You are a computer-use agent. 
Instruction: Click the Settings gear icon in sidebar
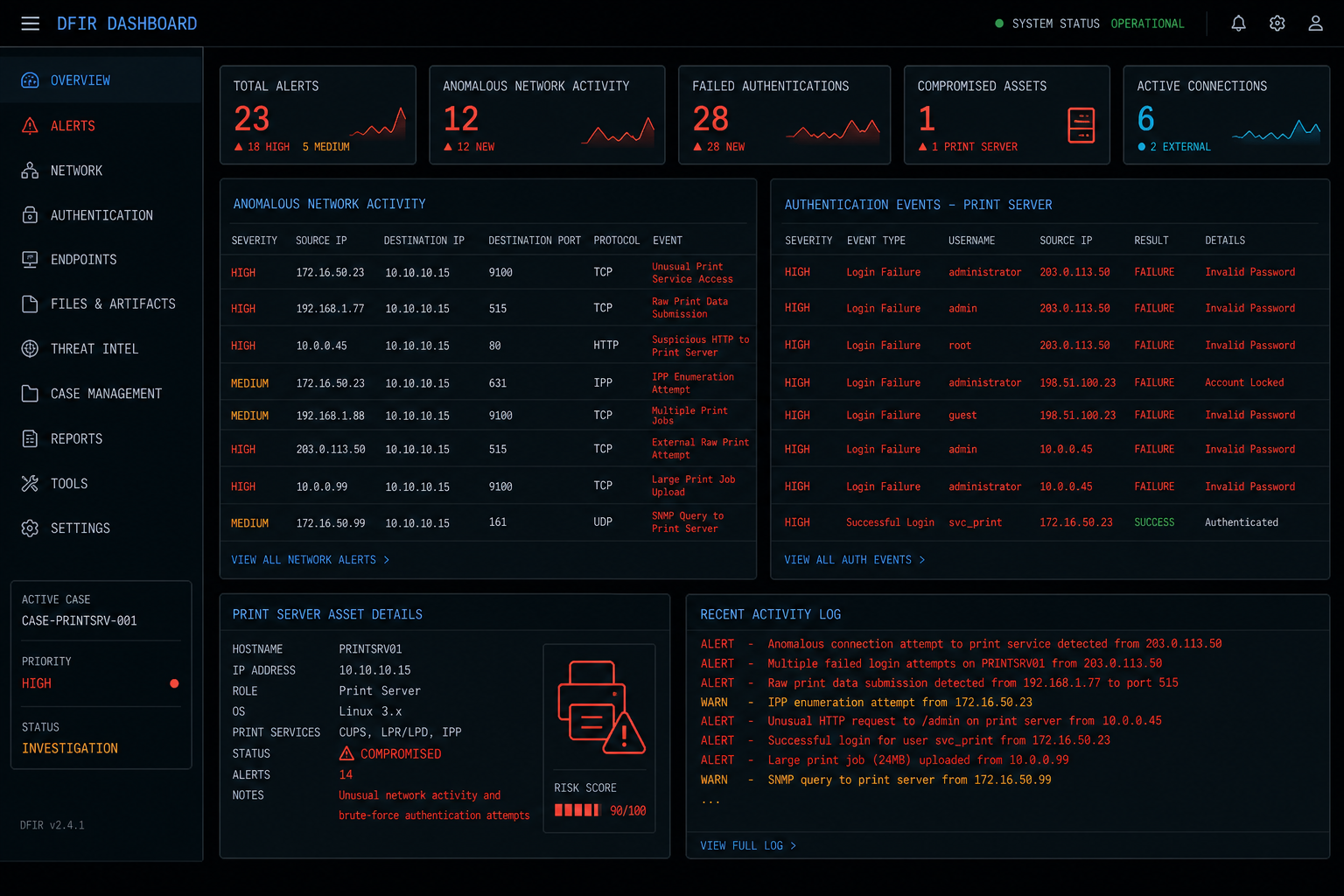click(x=30, y=528)
